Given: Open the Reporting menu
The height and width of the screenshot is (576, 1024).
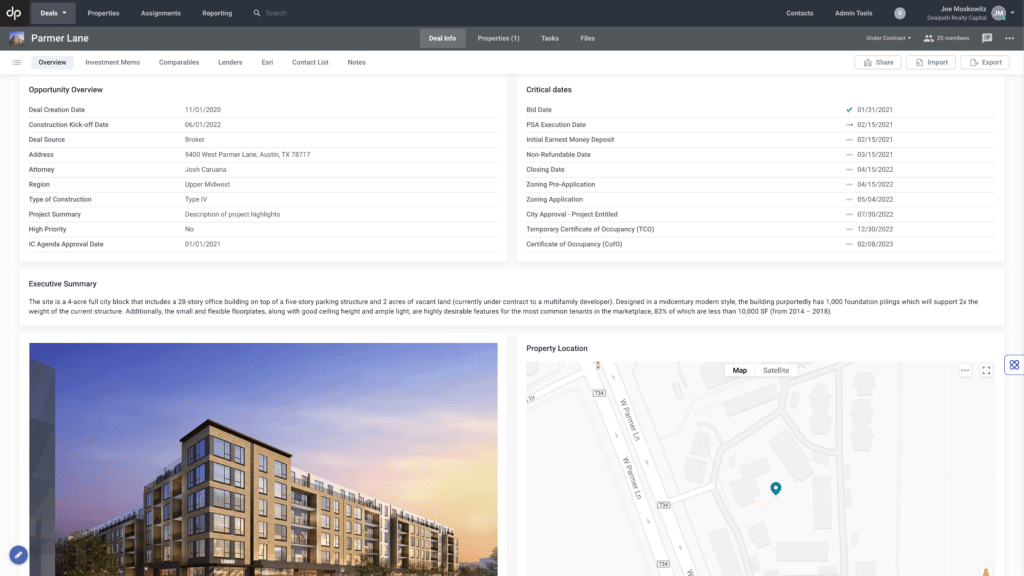Looking at the screenshot, I should (x=217, y=13).
